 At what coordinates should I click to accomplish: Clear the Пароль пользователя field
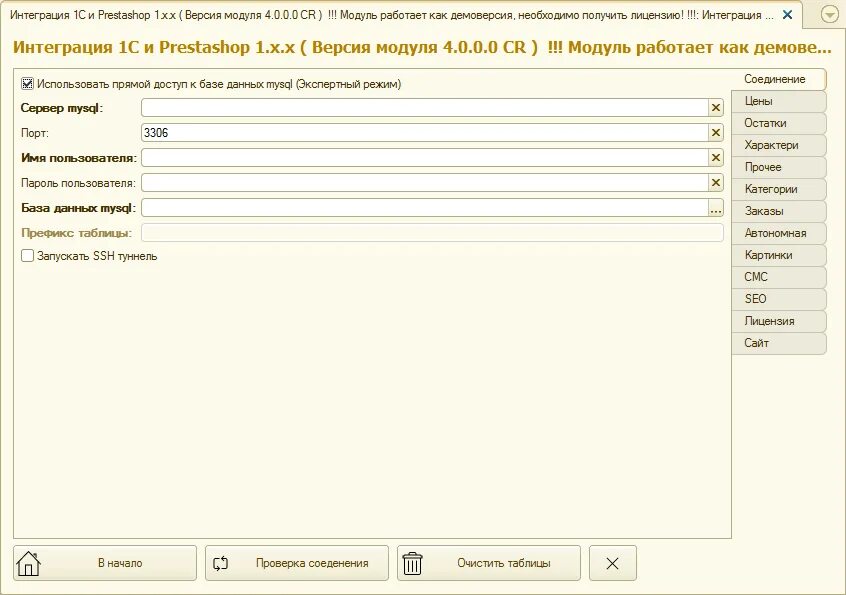pos(715,183)
